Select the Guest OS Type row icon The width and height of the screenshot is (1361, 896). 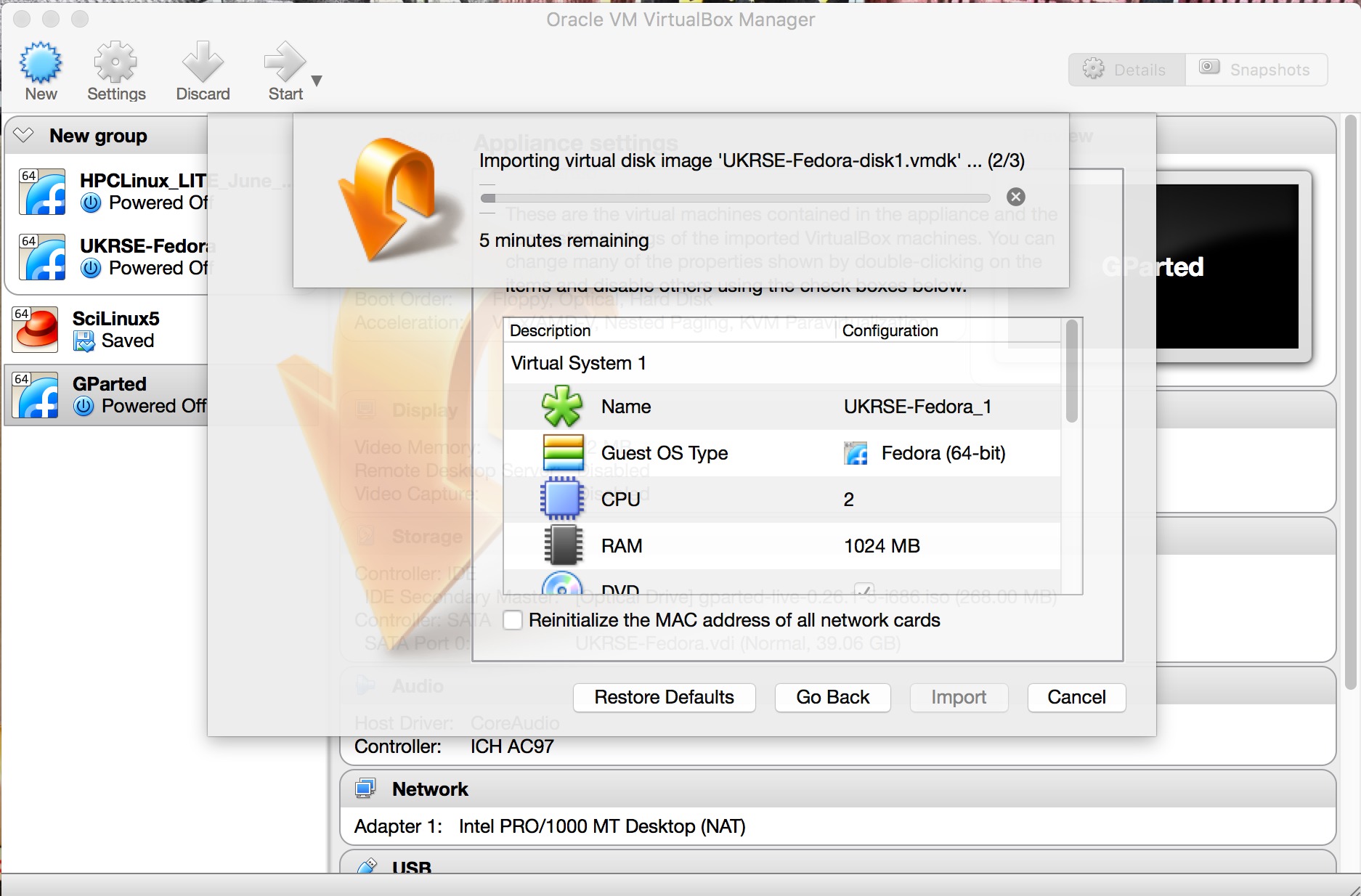pos(564,453)
